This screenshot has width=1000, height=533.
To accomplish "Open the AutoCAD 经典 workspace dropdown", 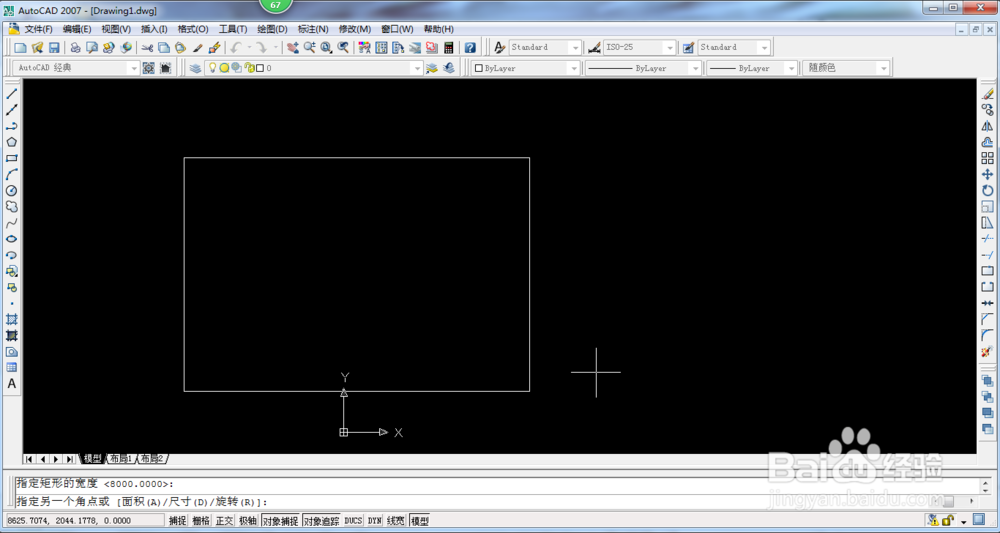I will click(134, 68).
